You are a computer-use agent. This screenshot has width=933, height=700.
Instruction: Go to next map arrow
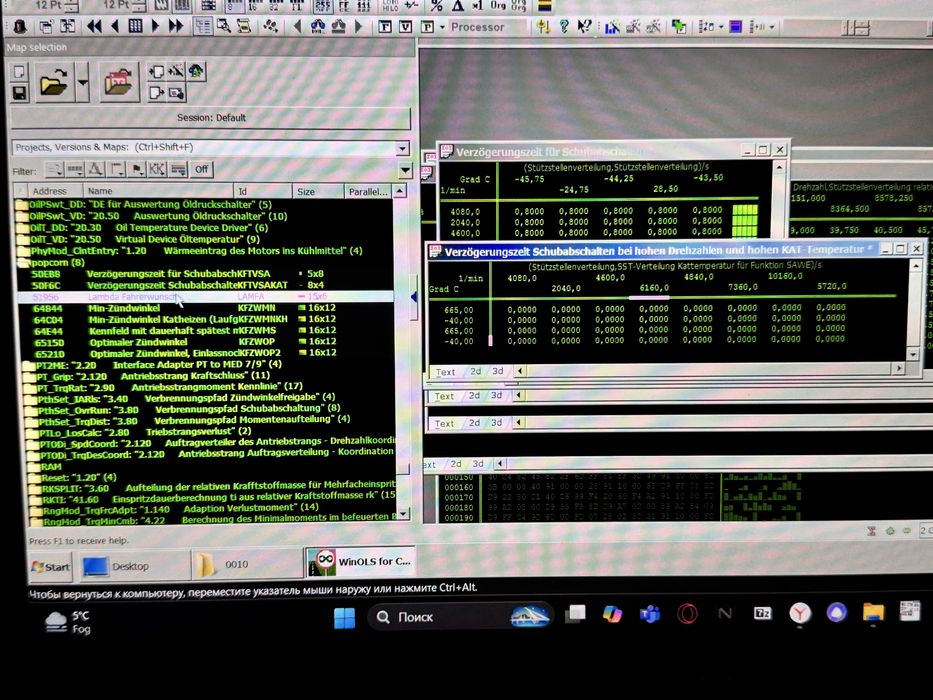(x=156, y=26)
